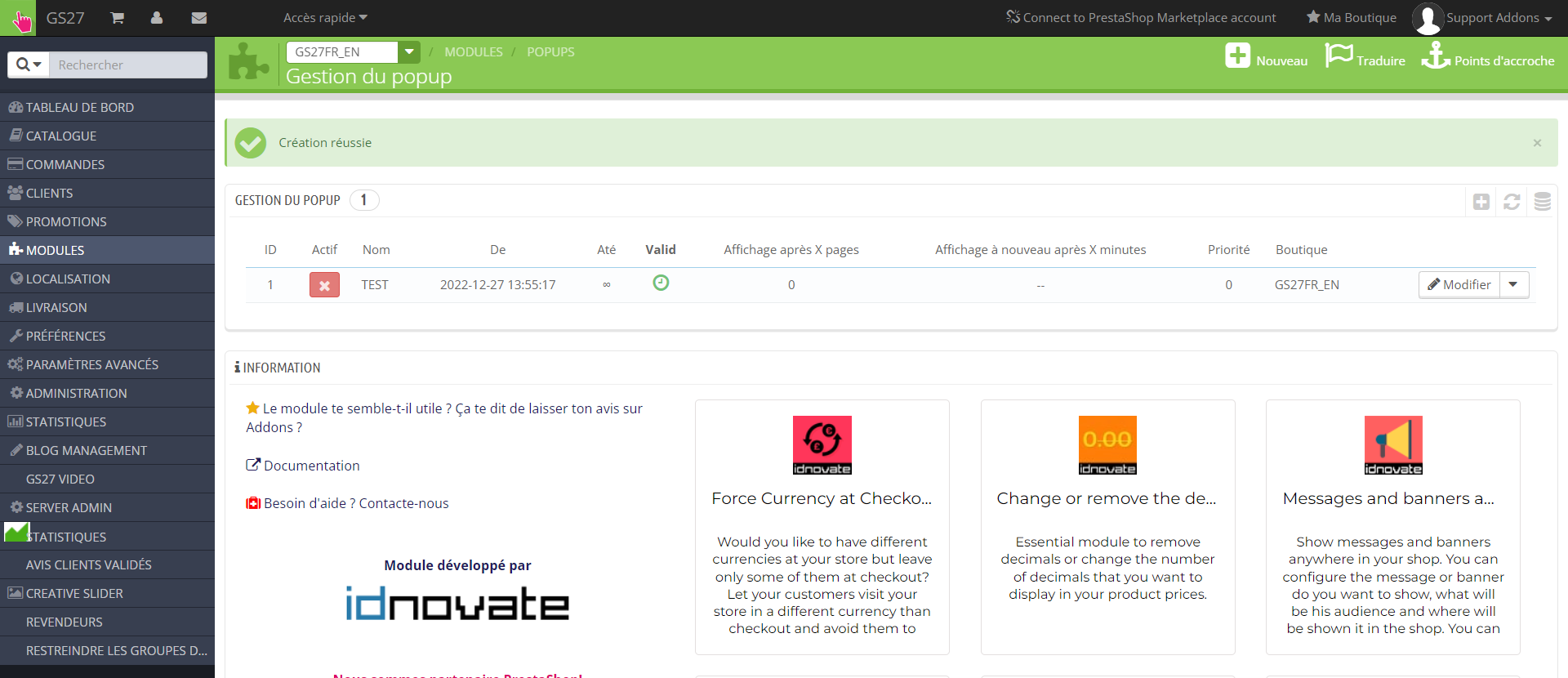Open Livraison menu

coord(107,307)
